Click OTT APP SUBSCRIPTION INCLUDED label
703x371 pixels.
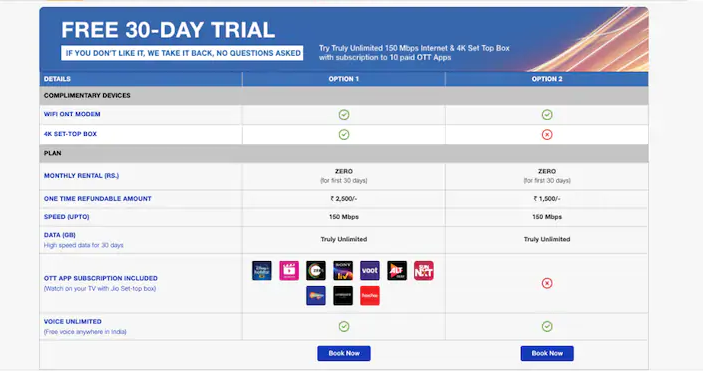(101, 278)
